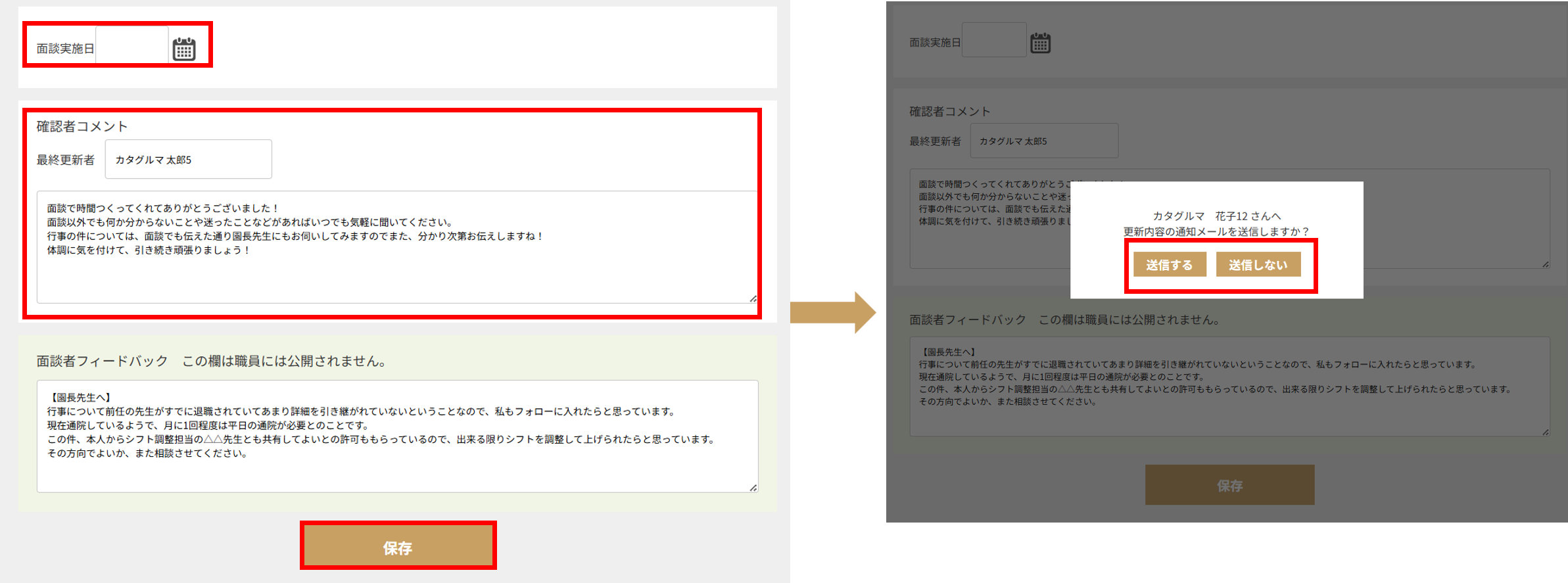Viewport: 1568px width, 583px height.
Task: Click resize handle of left feedback text area
Action: pyautogui.click(x=753, y=488)
